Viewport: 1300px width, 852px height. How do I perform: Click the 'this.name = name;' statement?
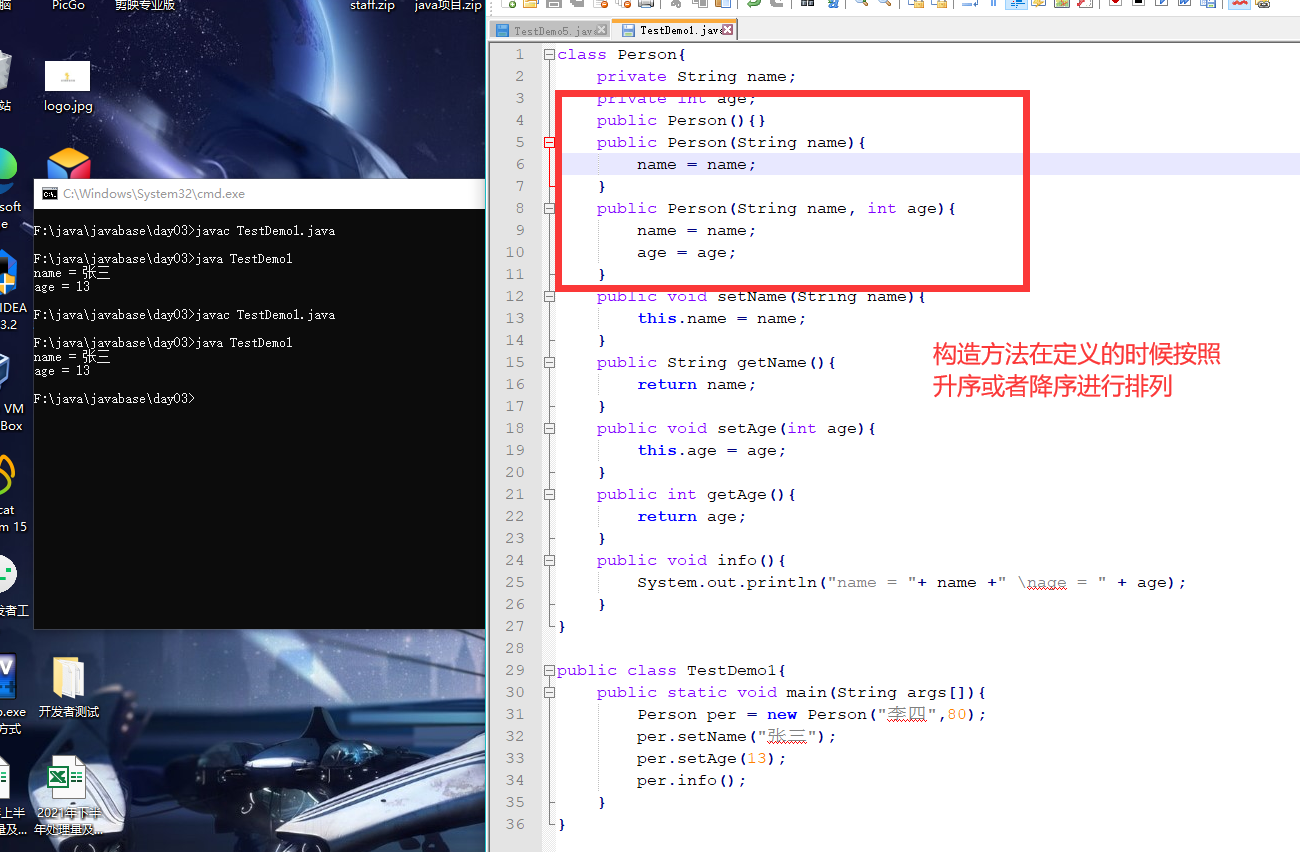[721, 318]
